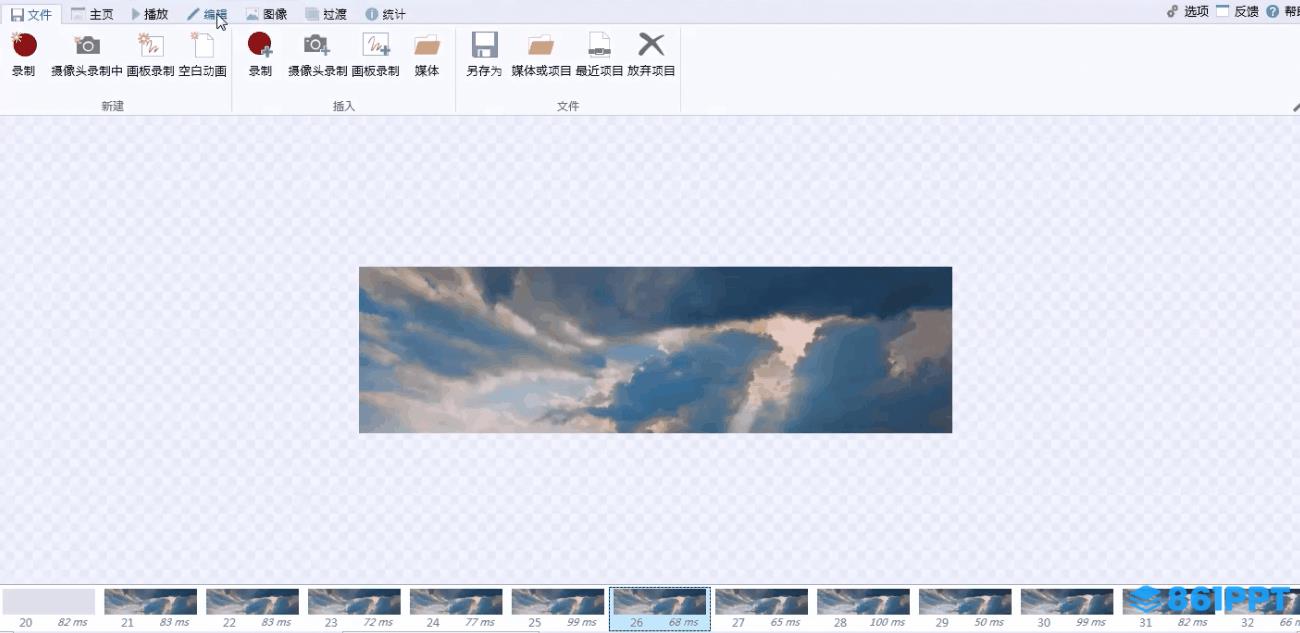
Task: Open 媒体或项目
Action: (541, 54)
